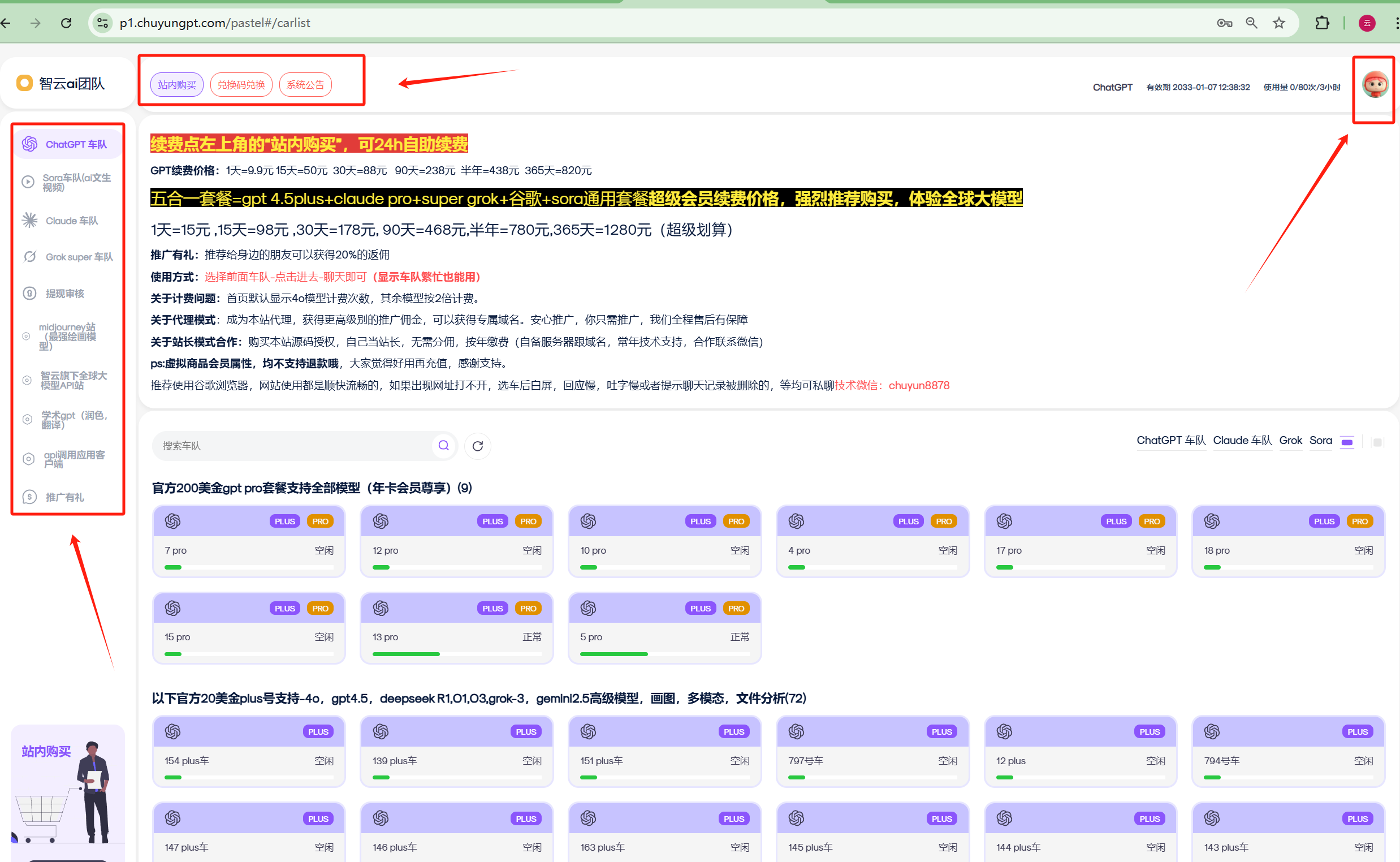The image size is (1400, 862).
Task: Open the browser extensions puzzle icon
Action: point(1322,23)
